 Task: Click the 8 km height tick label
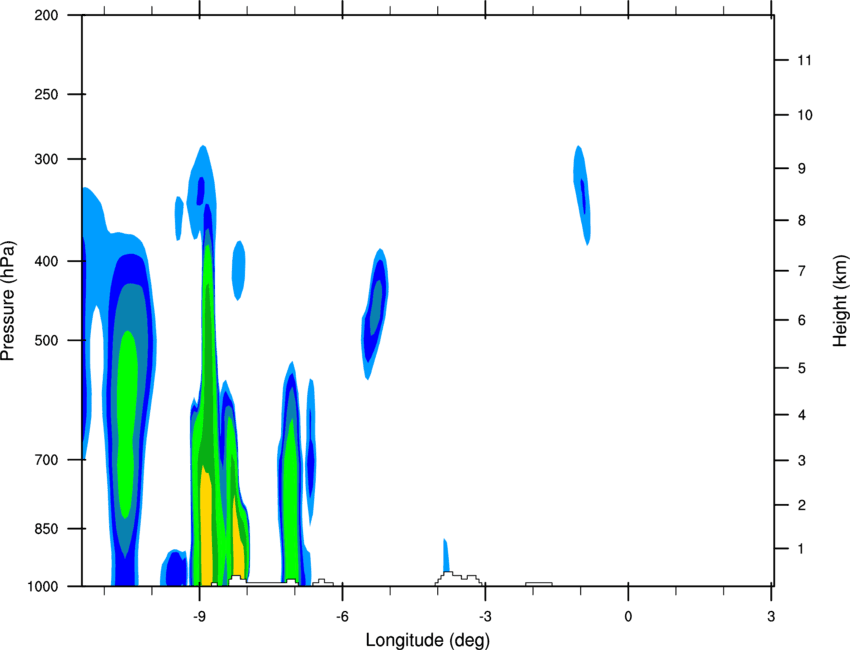pyautogui.click(x=802, y=221)
